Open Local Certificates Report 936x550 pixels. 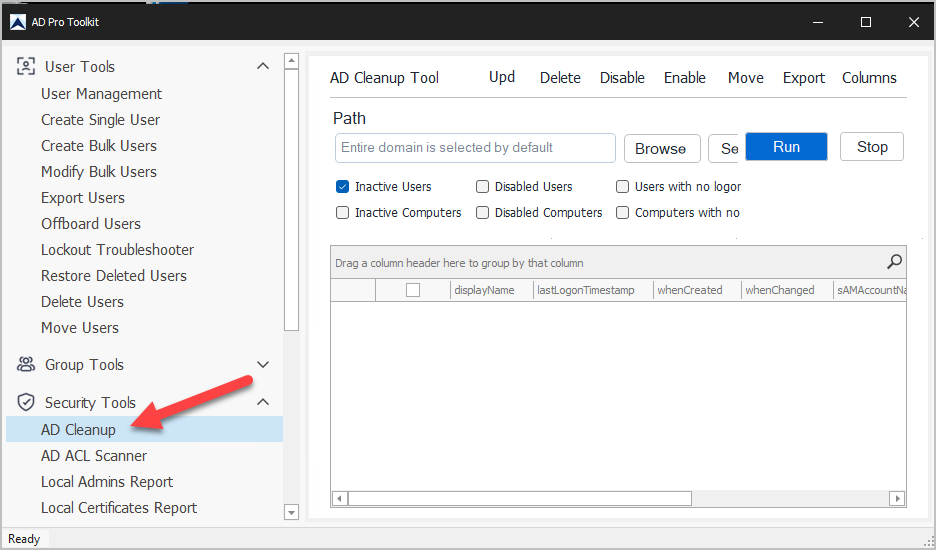(x=119, y=508)
